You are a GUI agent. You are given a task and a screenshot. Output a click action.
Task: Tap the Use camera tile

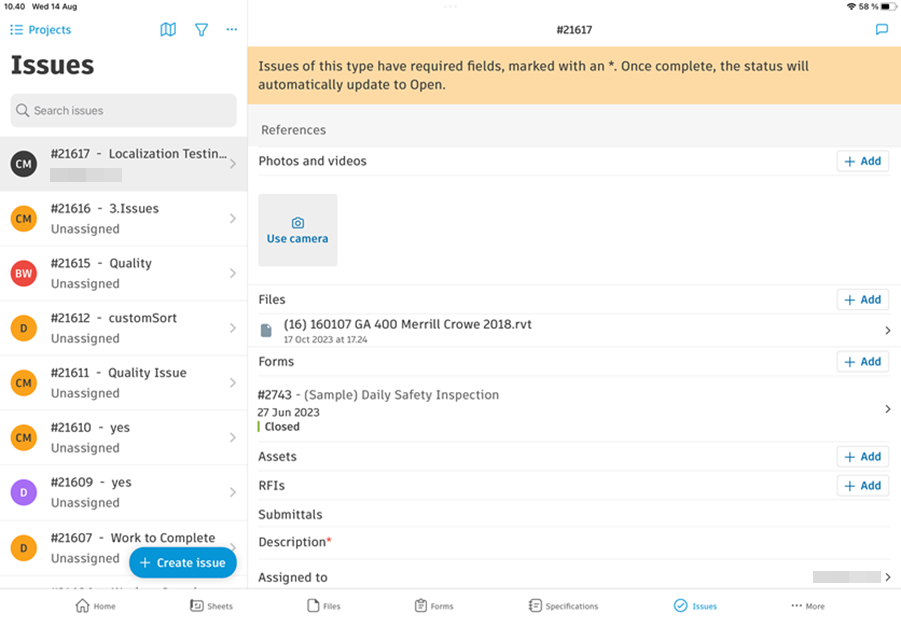tap(298, 230)
